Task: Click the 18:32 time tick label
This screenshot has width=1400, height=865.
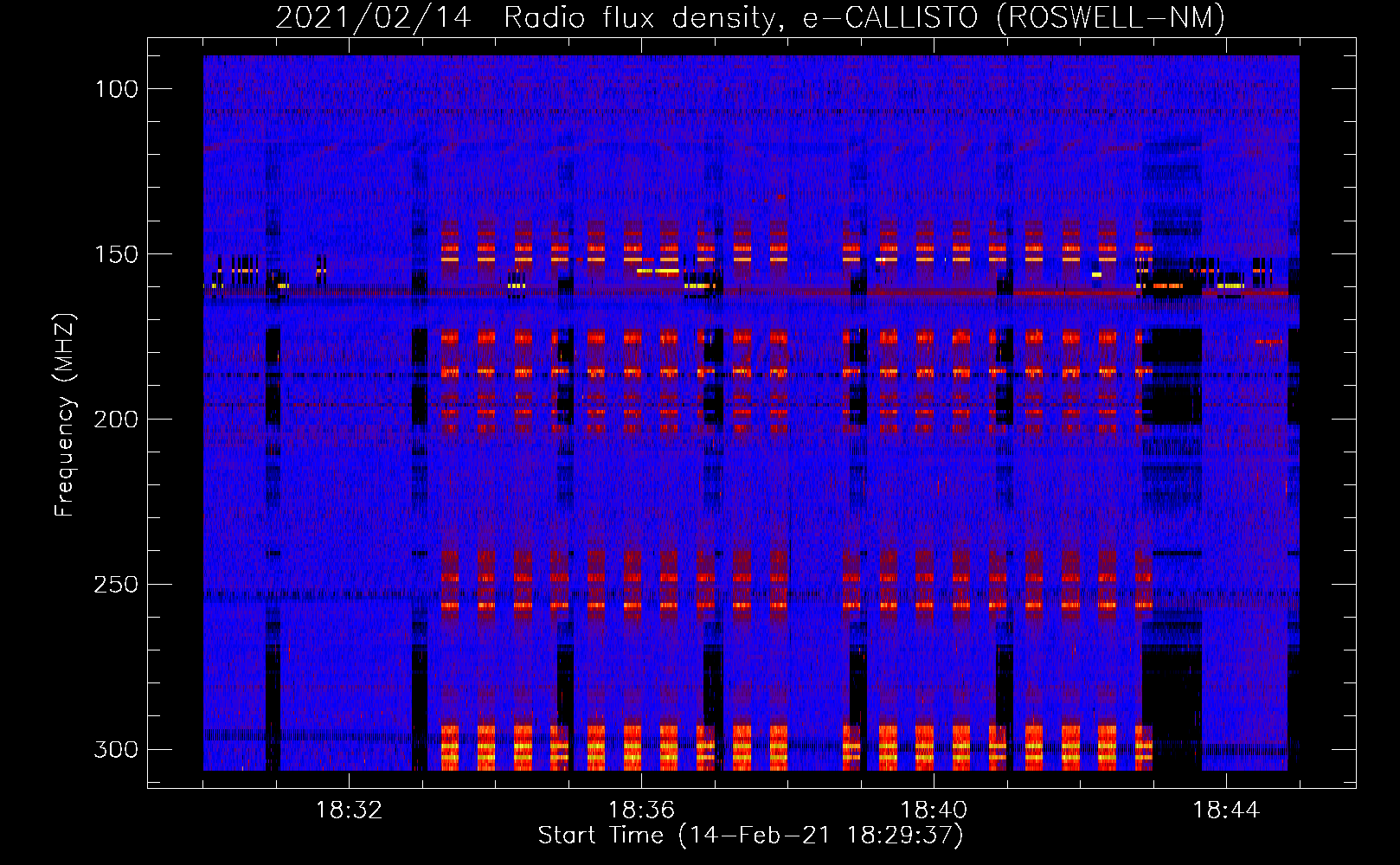Action: (349, 811)
